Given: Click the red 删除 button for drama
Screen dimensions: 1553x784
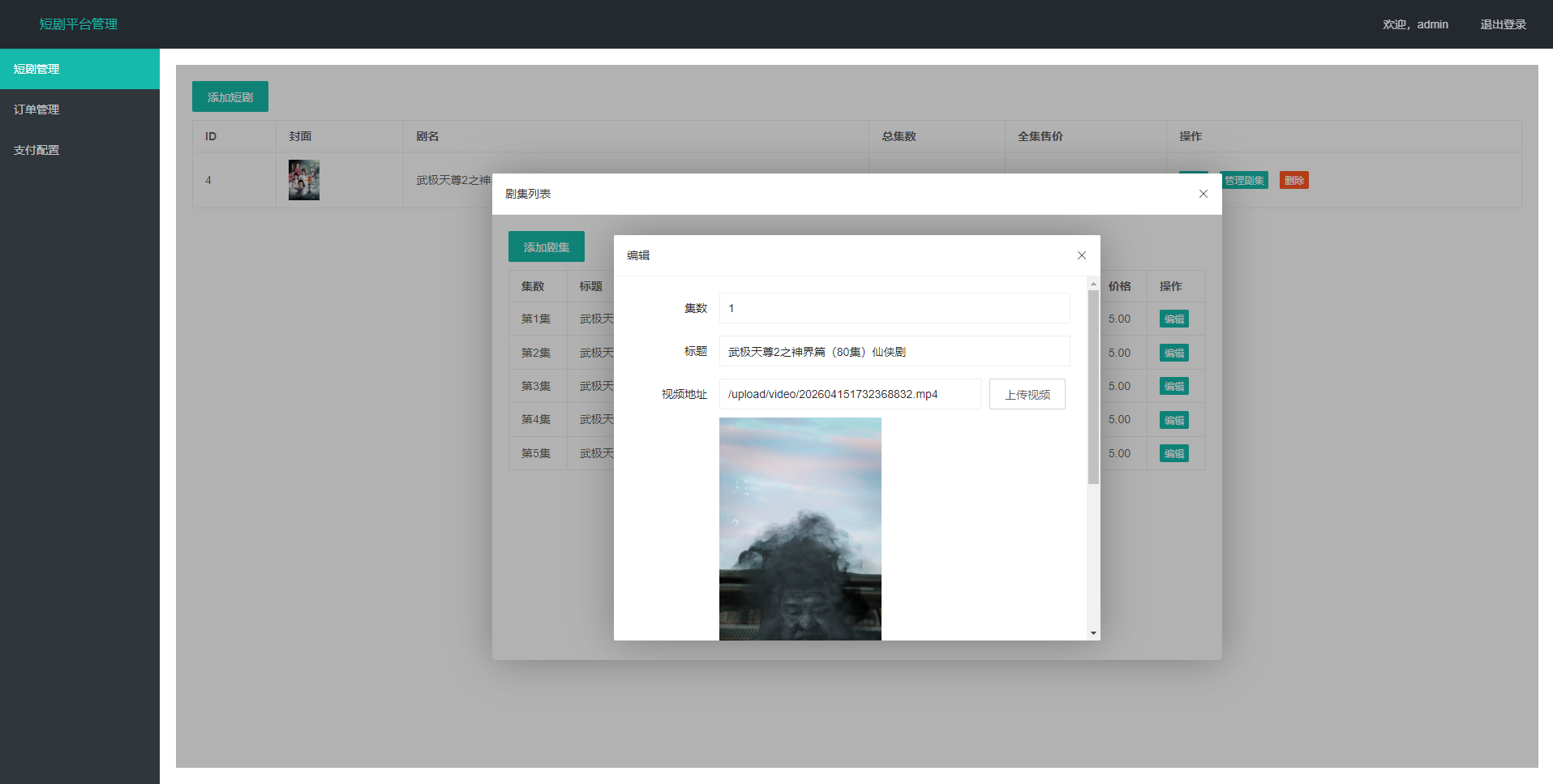Looking at the screenshot, I should pyautogui.click(x=1293, y=181).
